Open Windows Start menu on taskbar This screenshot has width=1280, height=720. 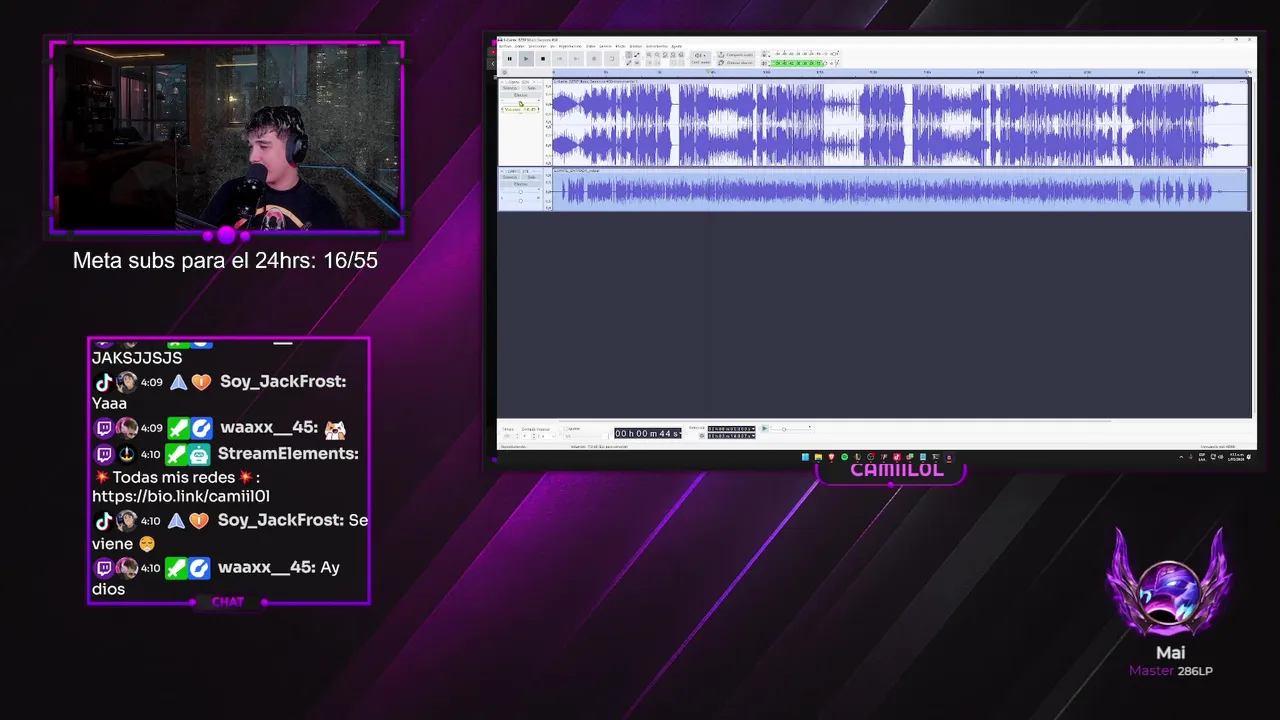click(805, 457)
